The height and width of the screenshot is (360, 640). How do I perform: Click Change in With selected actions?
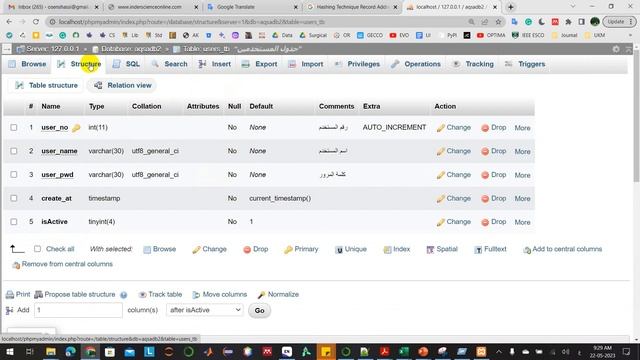click(x=209, y=249)
